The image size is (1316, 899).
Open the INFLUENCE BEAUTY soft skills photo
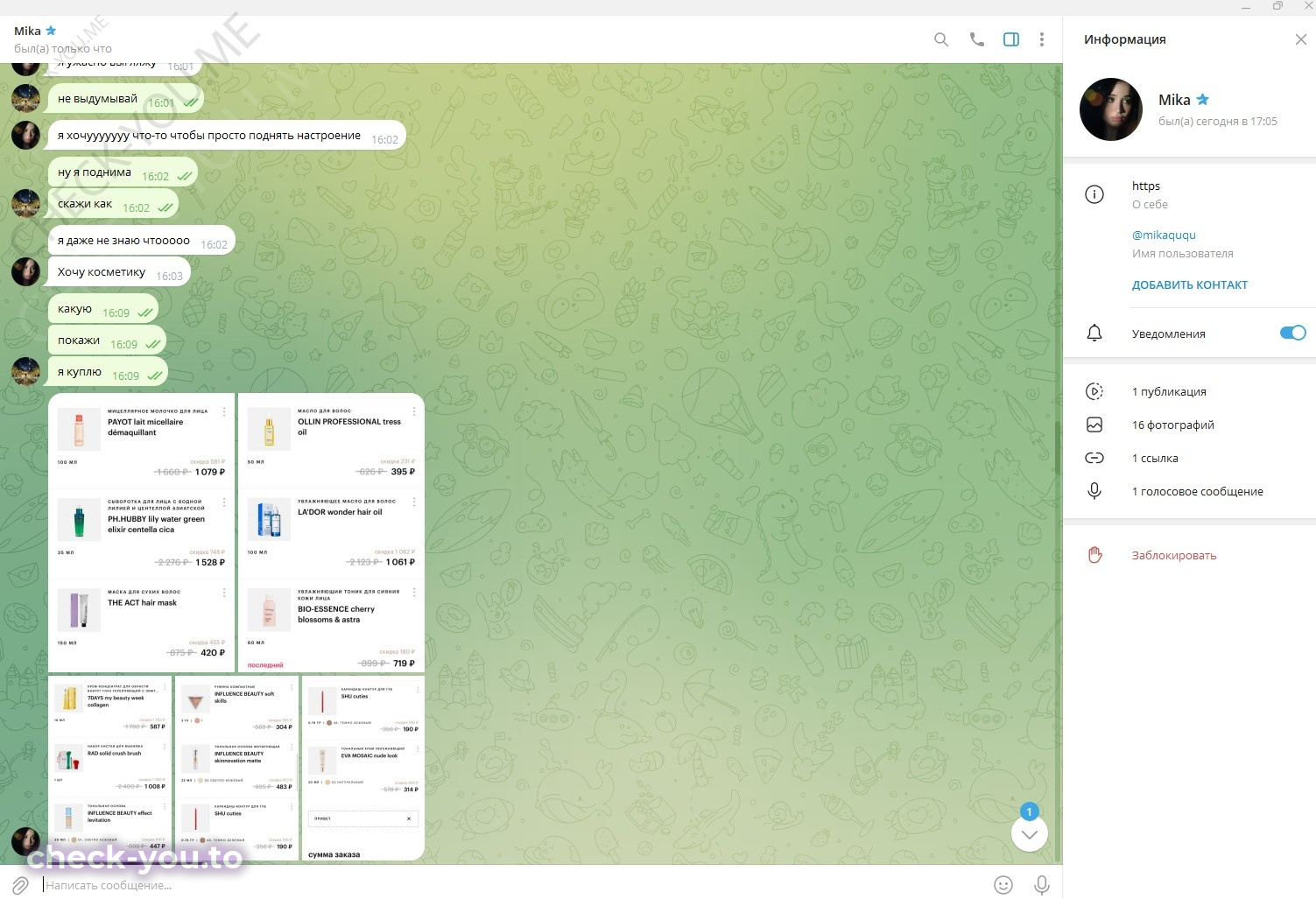coord(237,767)
